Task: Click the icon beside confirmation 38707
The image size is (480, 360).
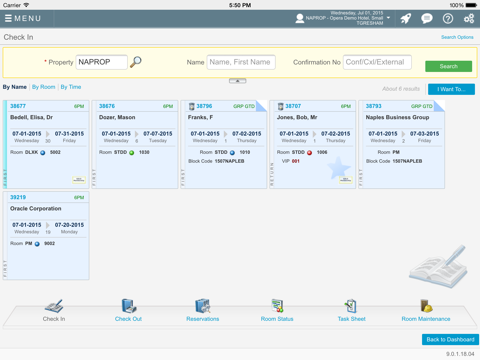Action: (280, 106)
